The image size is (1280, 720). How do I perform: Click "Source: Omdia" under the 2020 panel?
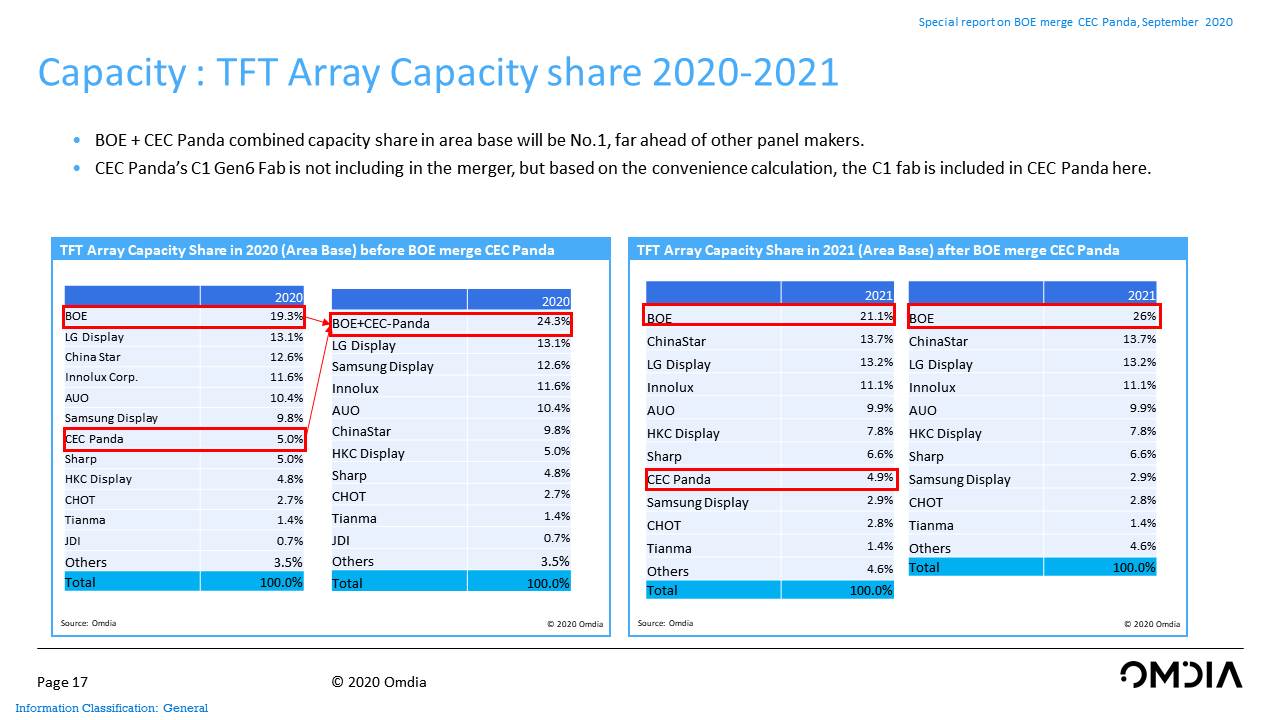pos(88,623)
